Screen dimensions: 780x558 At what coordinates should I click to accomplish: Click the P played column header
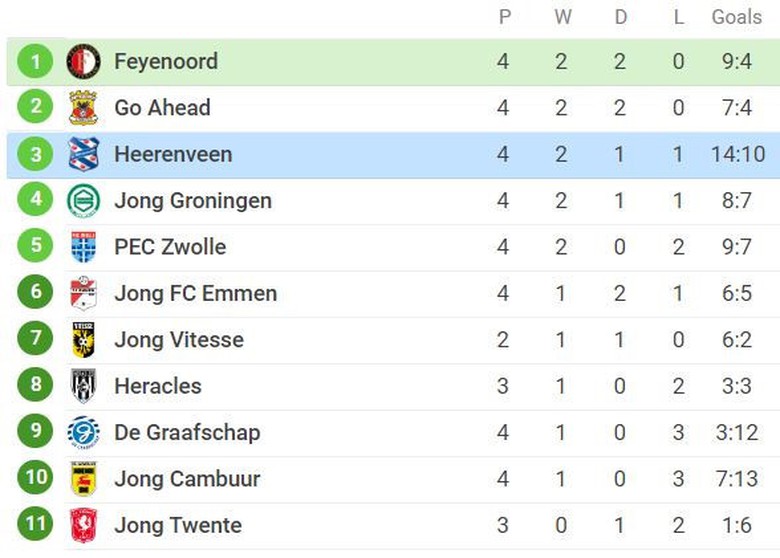point(503,16)
